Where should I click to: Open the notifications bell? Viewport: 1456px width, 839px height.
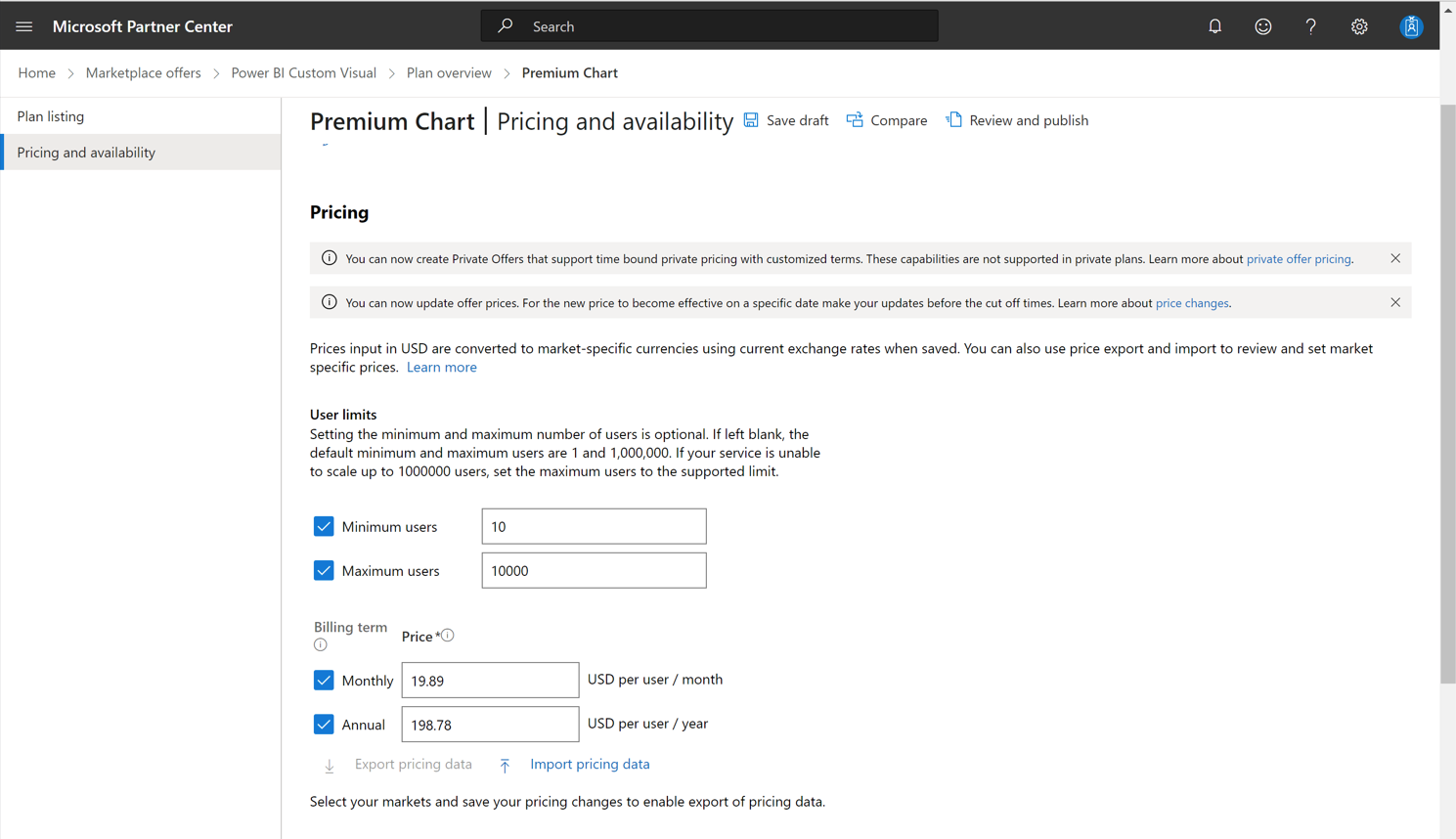[x=1214, y=26]
